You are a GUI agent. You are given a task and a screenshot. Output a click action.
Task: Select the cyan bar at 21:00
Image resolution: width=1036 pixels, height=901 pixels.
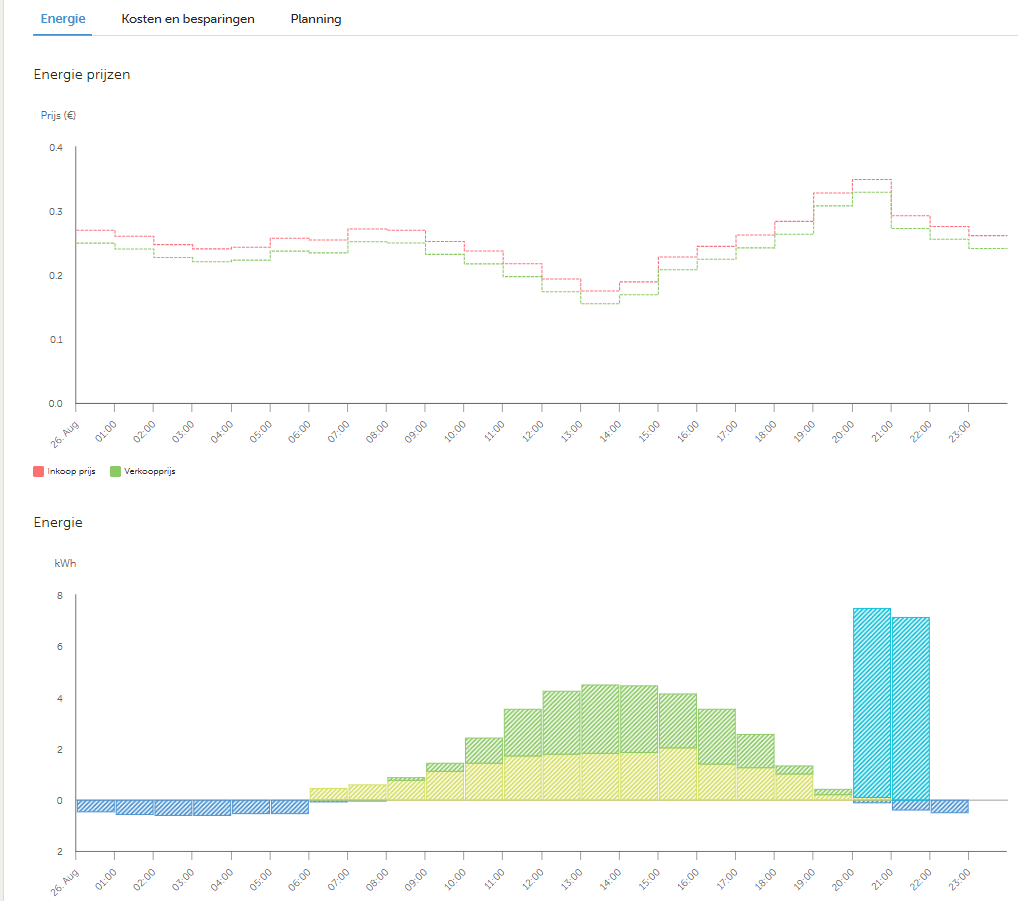[x=911, y=709]
